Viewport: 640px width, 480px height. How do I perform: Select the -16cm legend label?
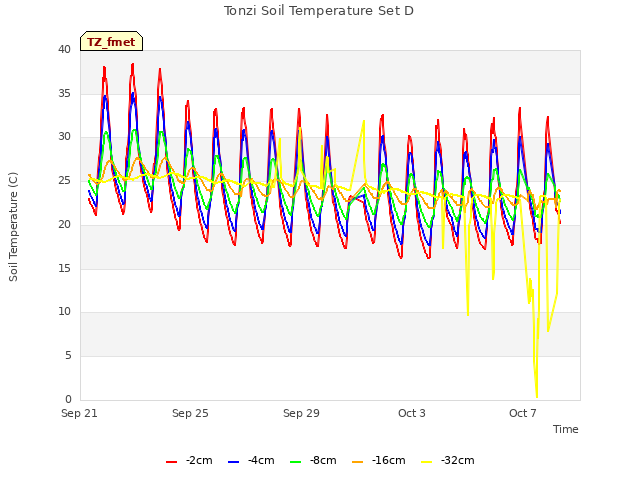click(x=389, y=460)
